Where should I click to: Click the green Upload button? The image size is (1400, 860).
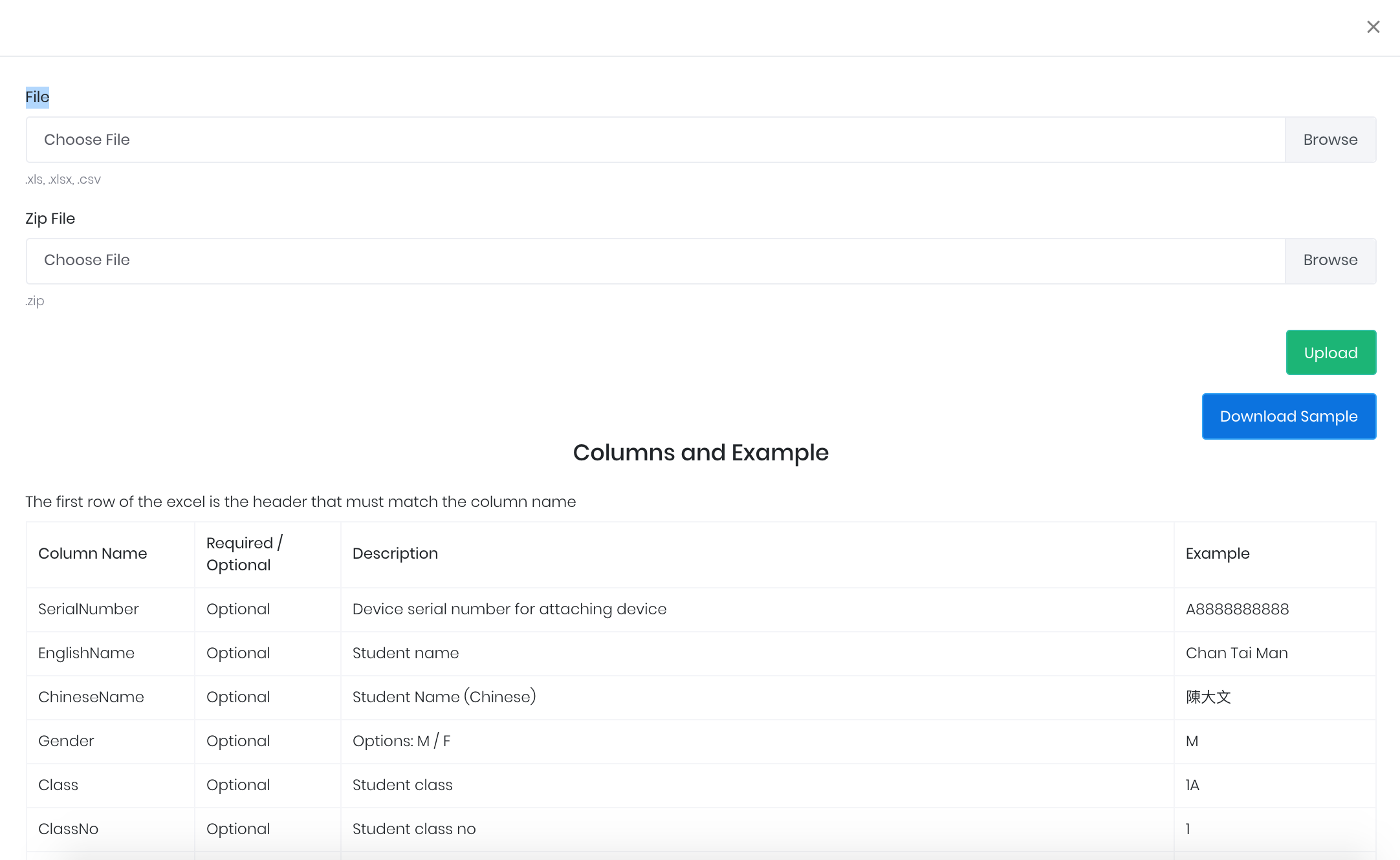[x=1331, y=352]
